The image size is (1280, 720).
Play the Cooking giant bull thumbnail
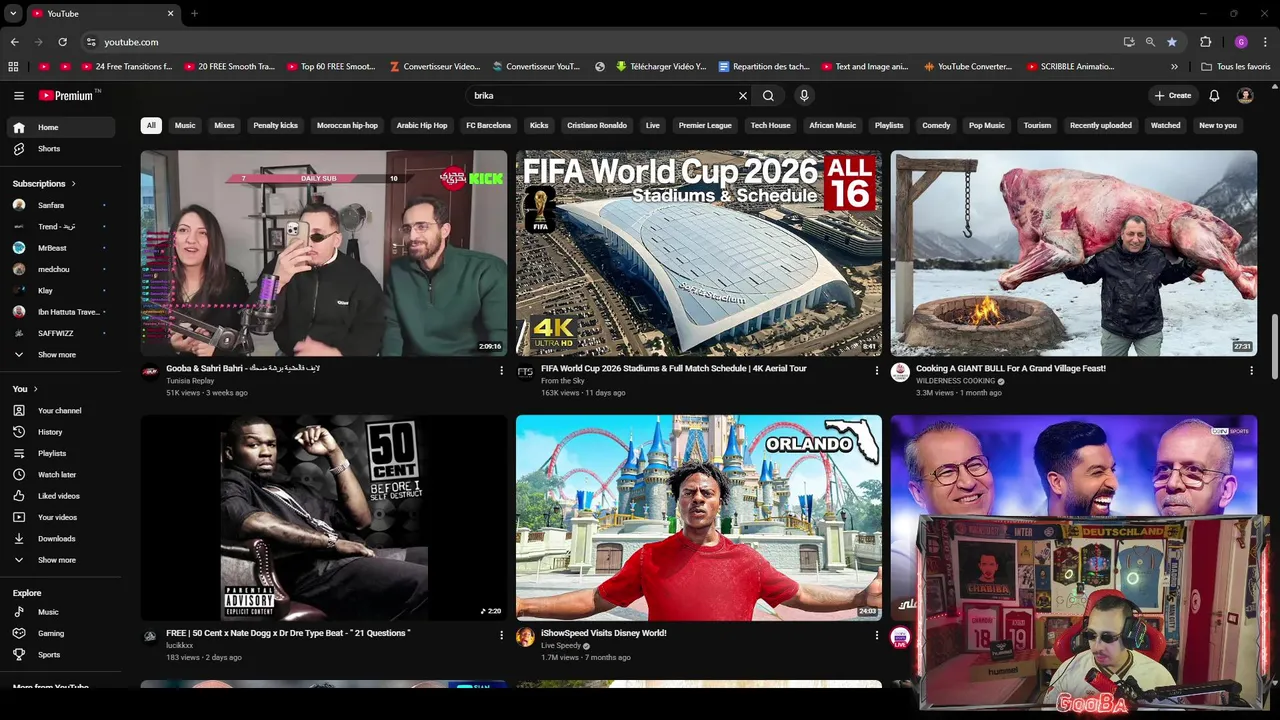tap(1074, 253)
